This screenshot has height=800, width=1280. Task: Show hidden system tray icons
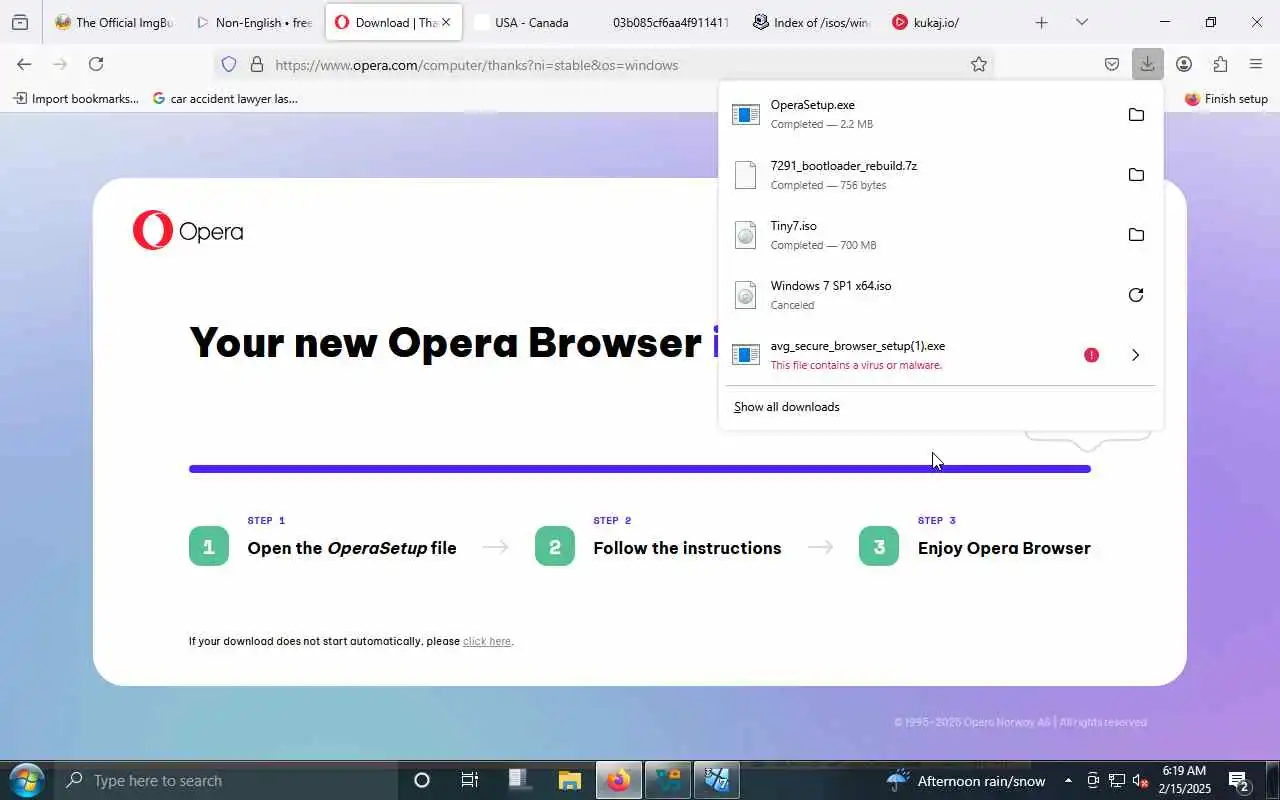[x=1068, y=781]
